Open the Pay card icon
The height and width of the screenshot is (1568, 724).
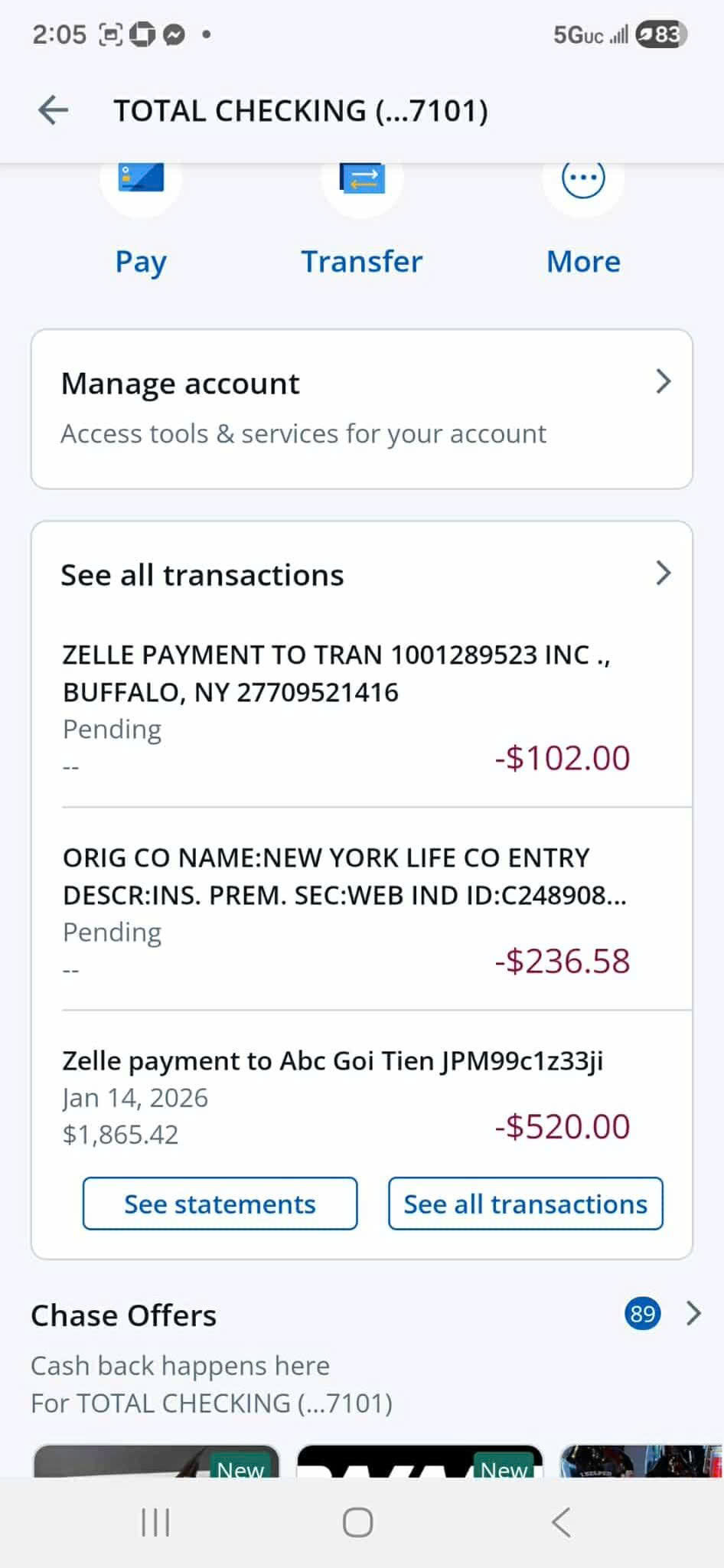(141, 178)
